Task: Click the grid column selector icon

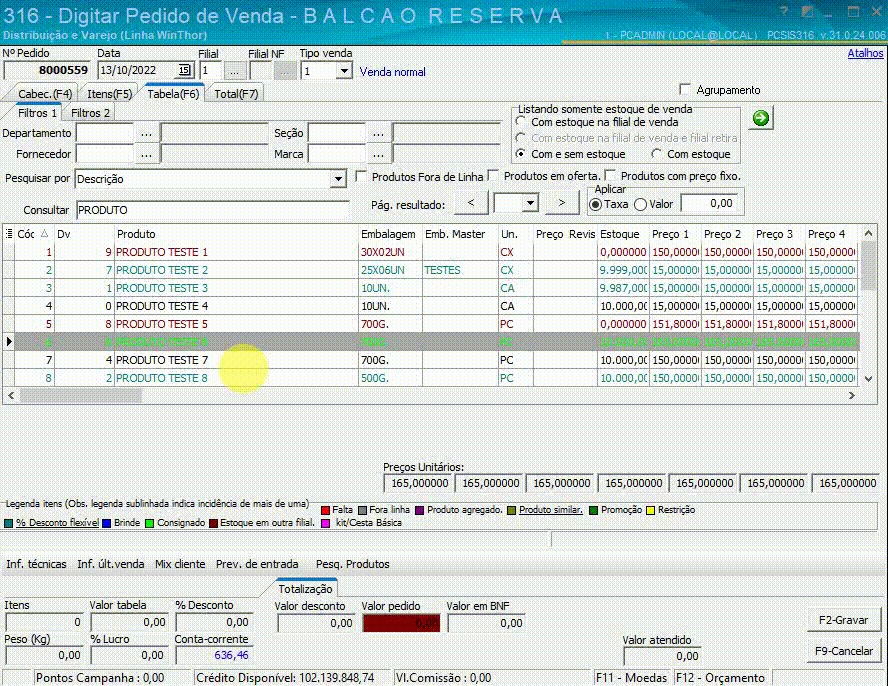Action: pos(9,233)
